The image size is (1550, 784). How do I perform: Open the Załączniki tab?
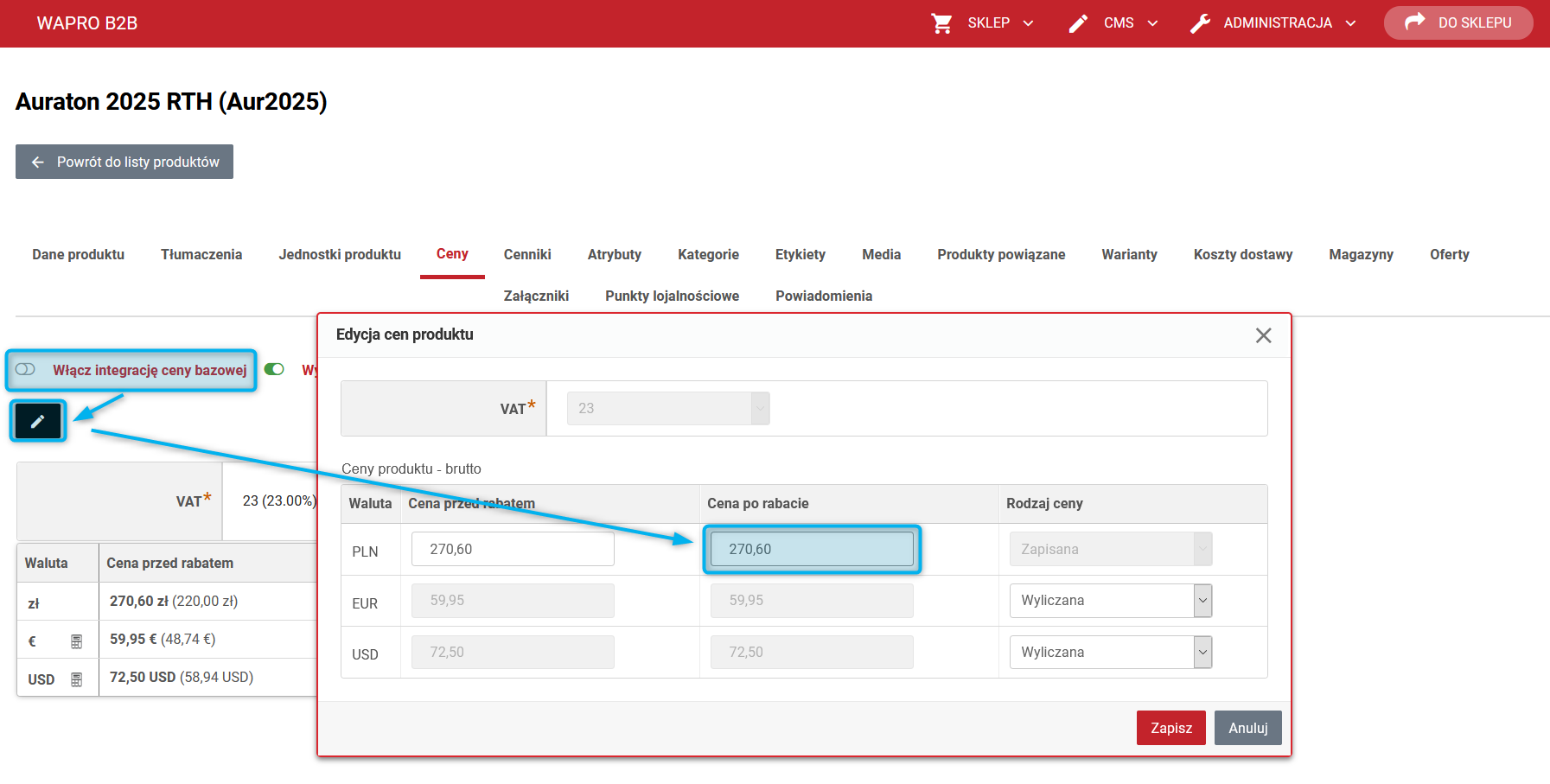[536, 296]
